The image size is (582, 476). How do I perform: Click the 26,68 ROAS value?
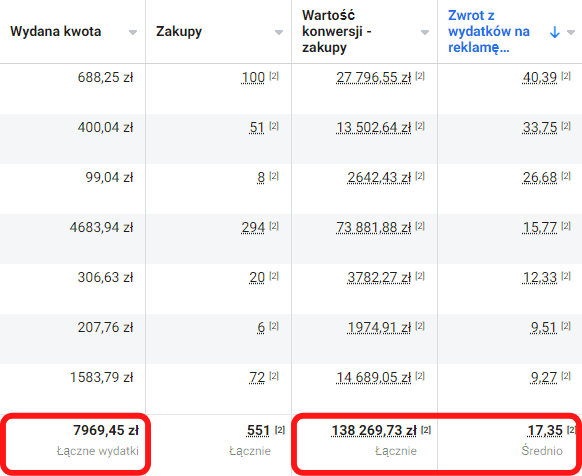click(x=540, y=177)
